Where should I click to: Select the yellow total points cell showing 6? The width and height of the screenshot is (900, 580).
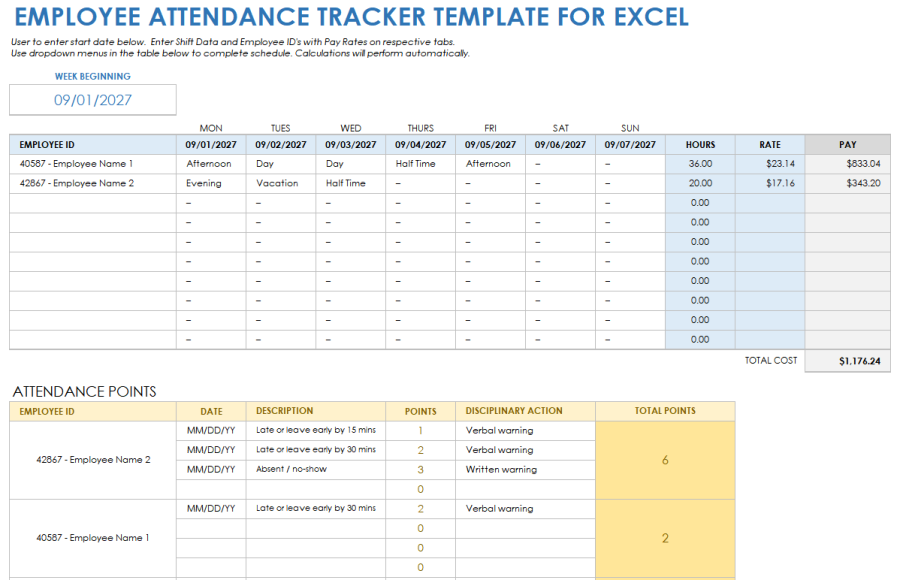(x=665, y=460)
